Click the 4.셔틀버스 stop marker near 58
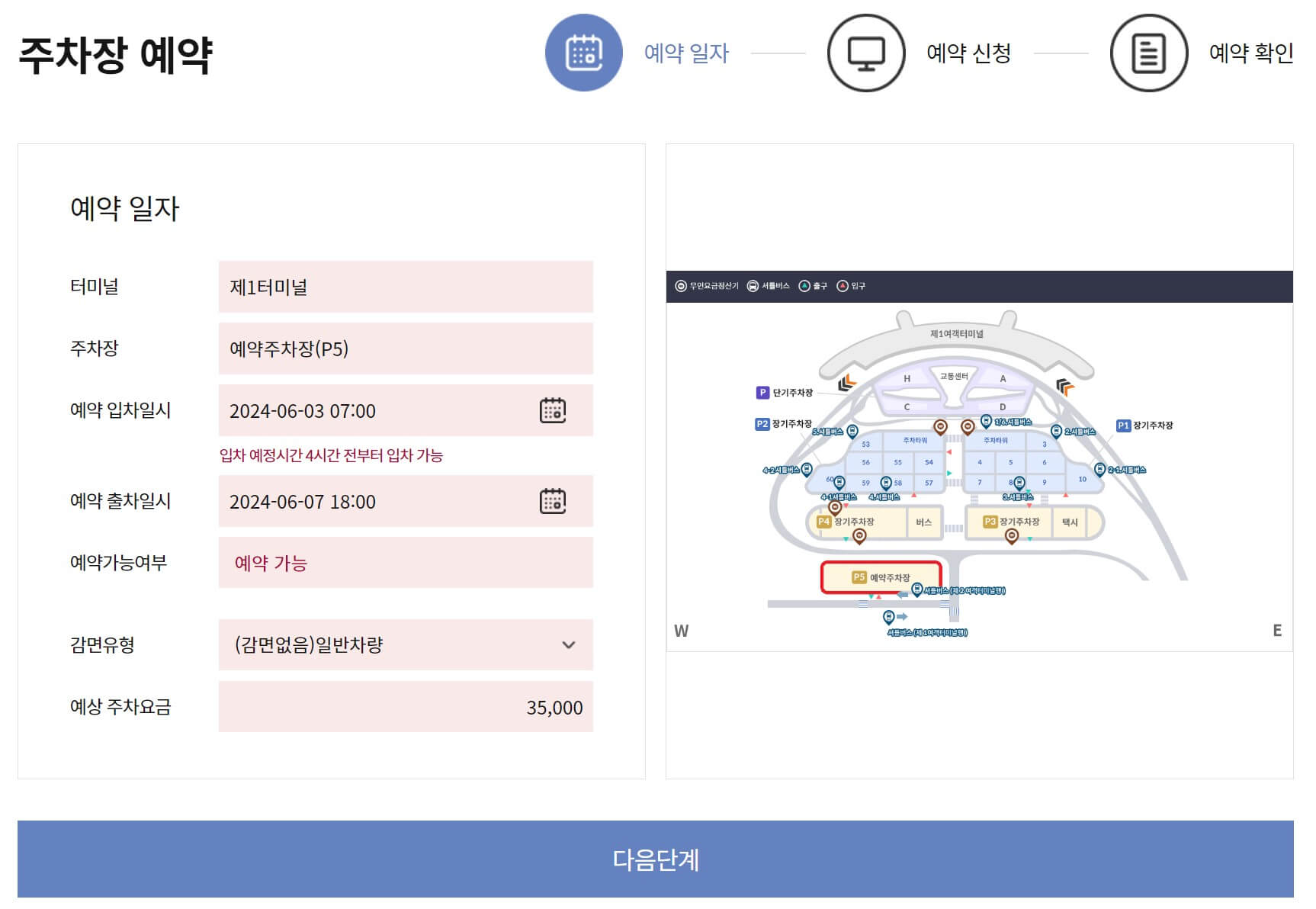 [886, 483]
